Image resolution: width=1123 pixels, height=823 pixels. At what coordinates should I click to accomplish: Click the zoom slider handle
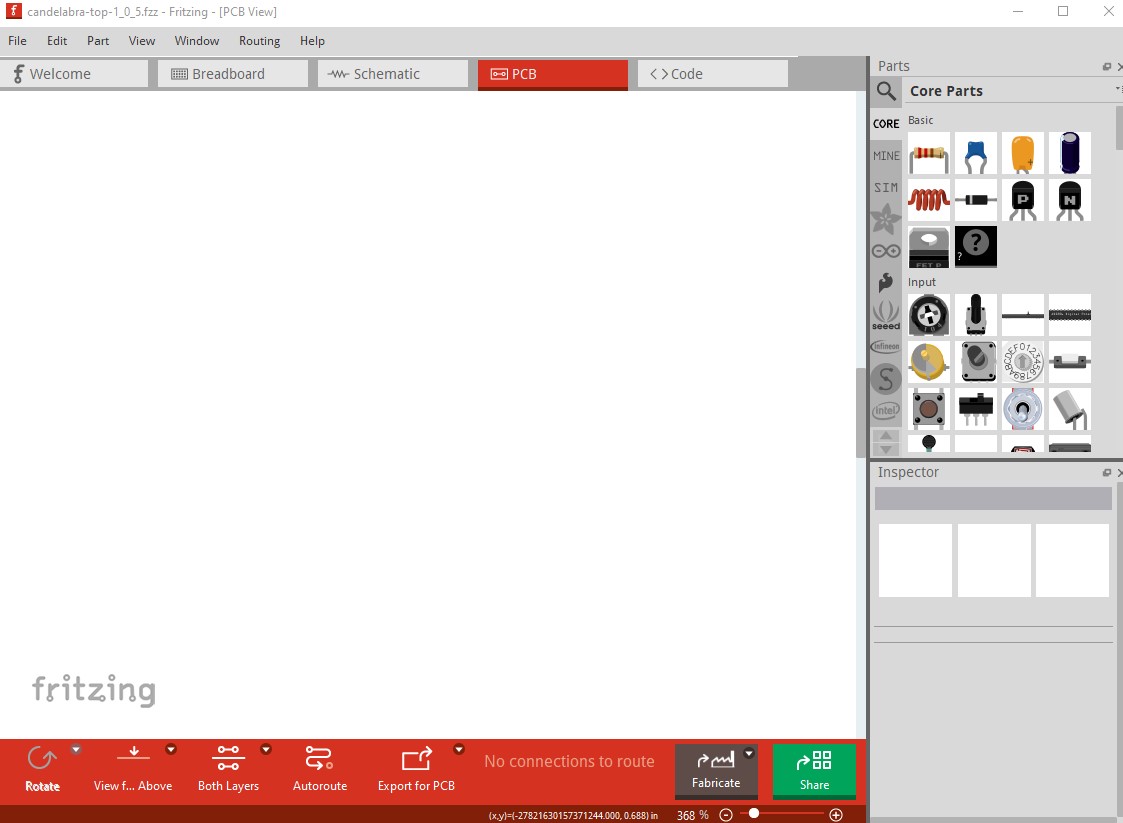click(753, 814)
